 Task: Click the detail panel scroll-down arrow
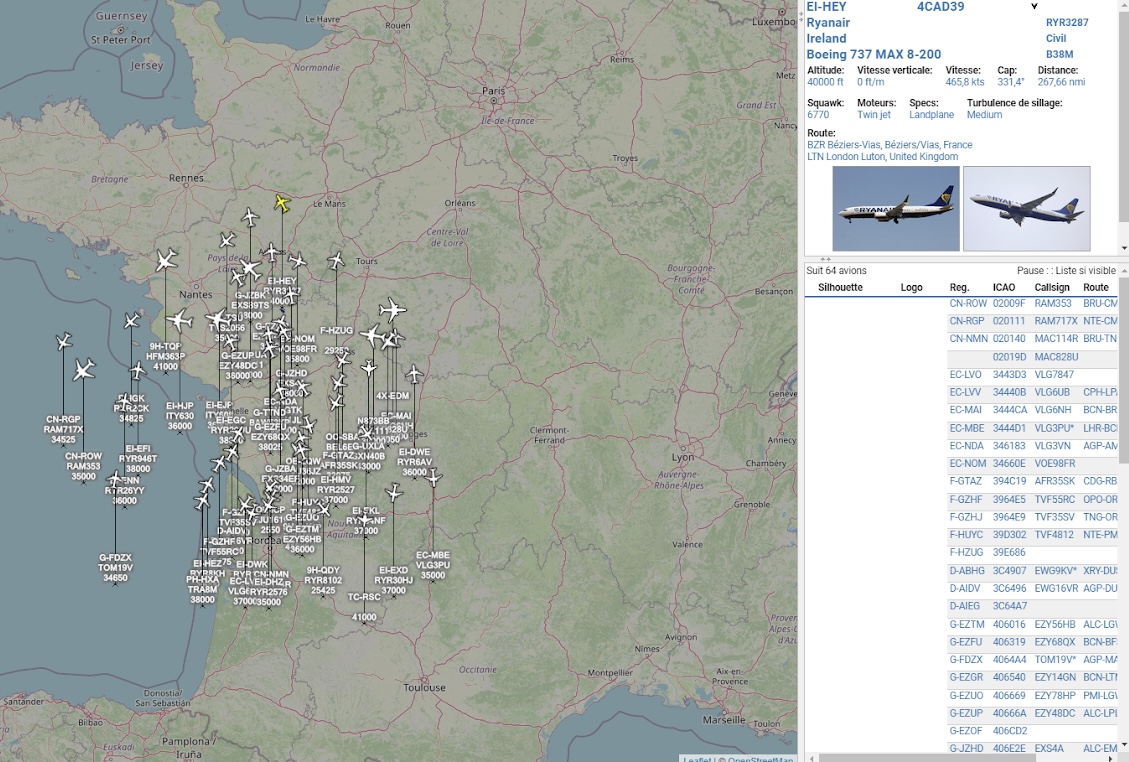point(1124,248)
